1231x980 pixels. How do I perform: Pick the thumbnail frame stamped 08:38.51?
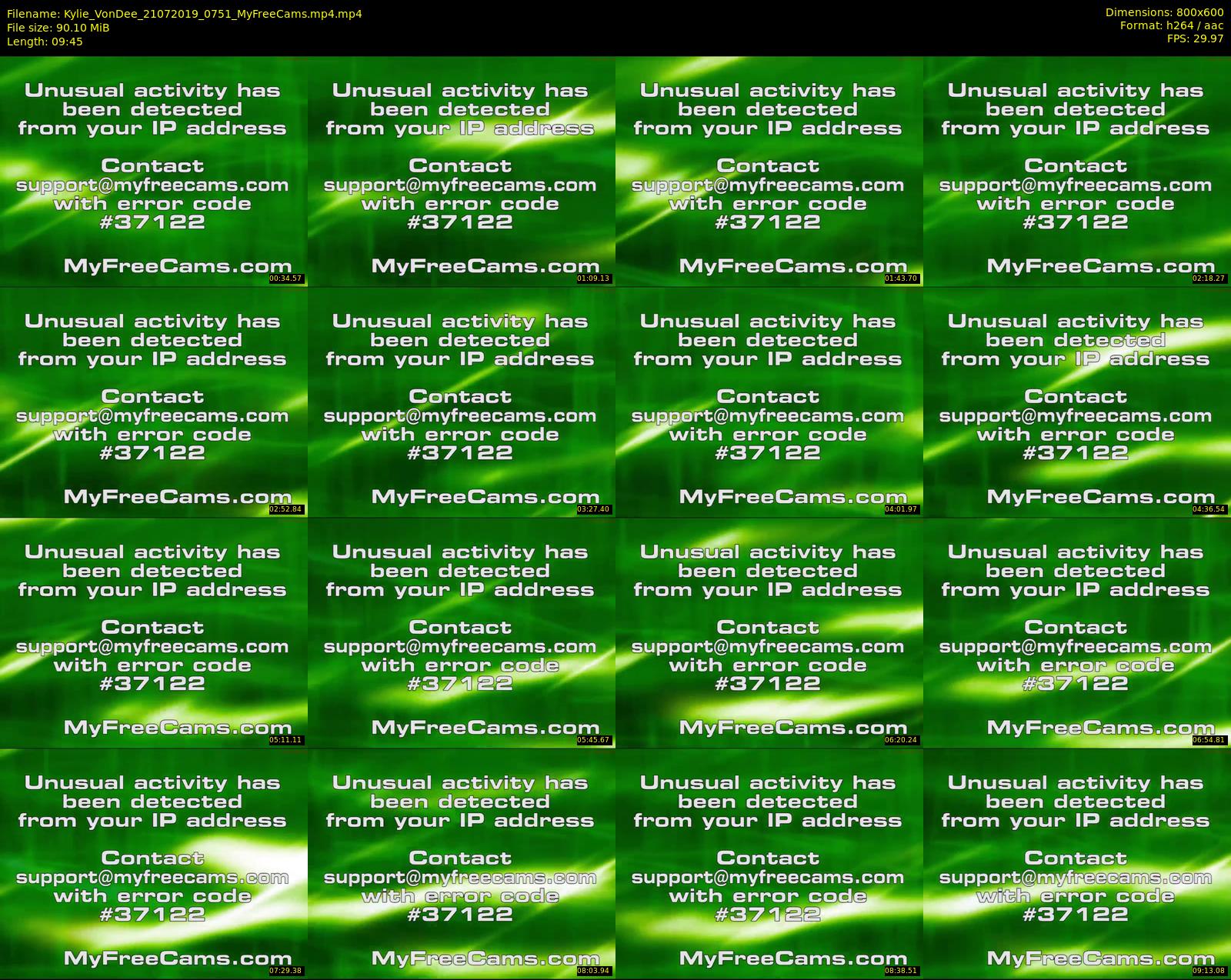[769, 863]
